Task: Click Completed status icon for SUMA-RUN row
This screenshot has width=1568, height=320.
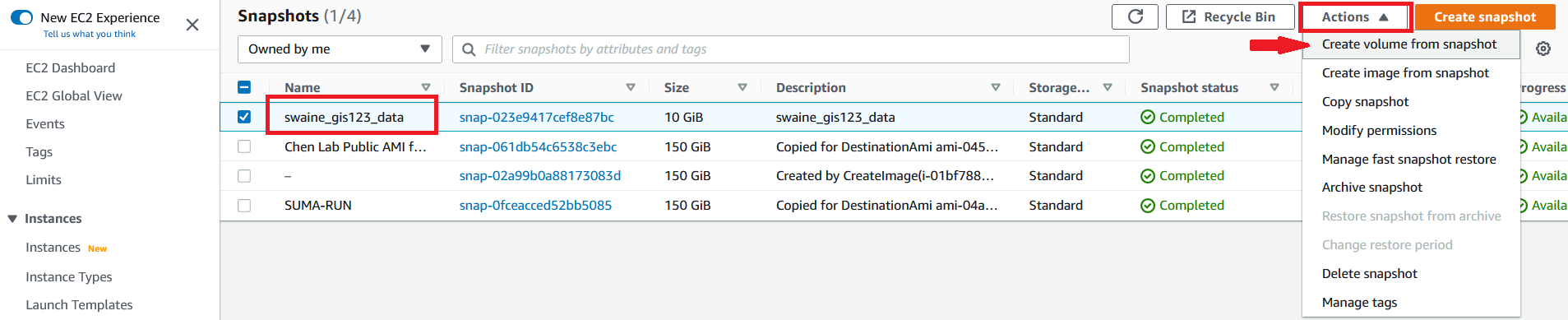Action: [x=1148, y=205]
